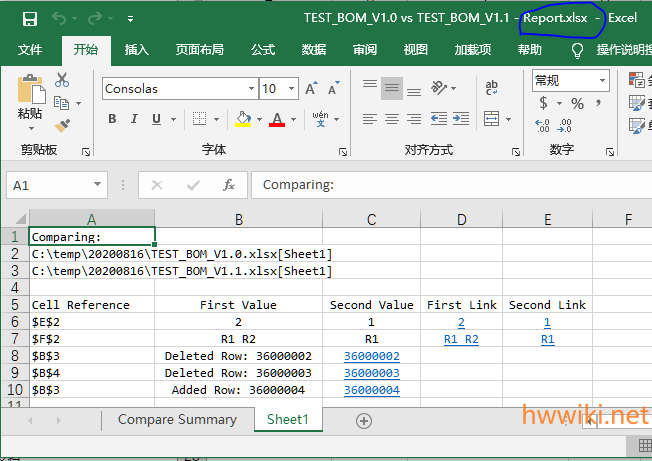Click the Save icon in title bar
The width and height of the screenshot is (652, 461).
[x=29, y=19]
